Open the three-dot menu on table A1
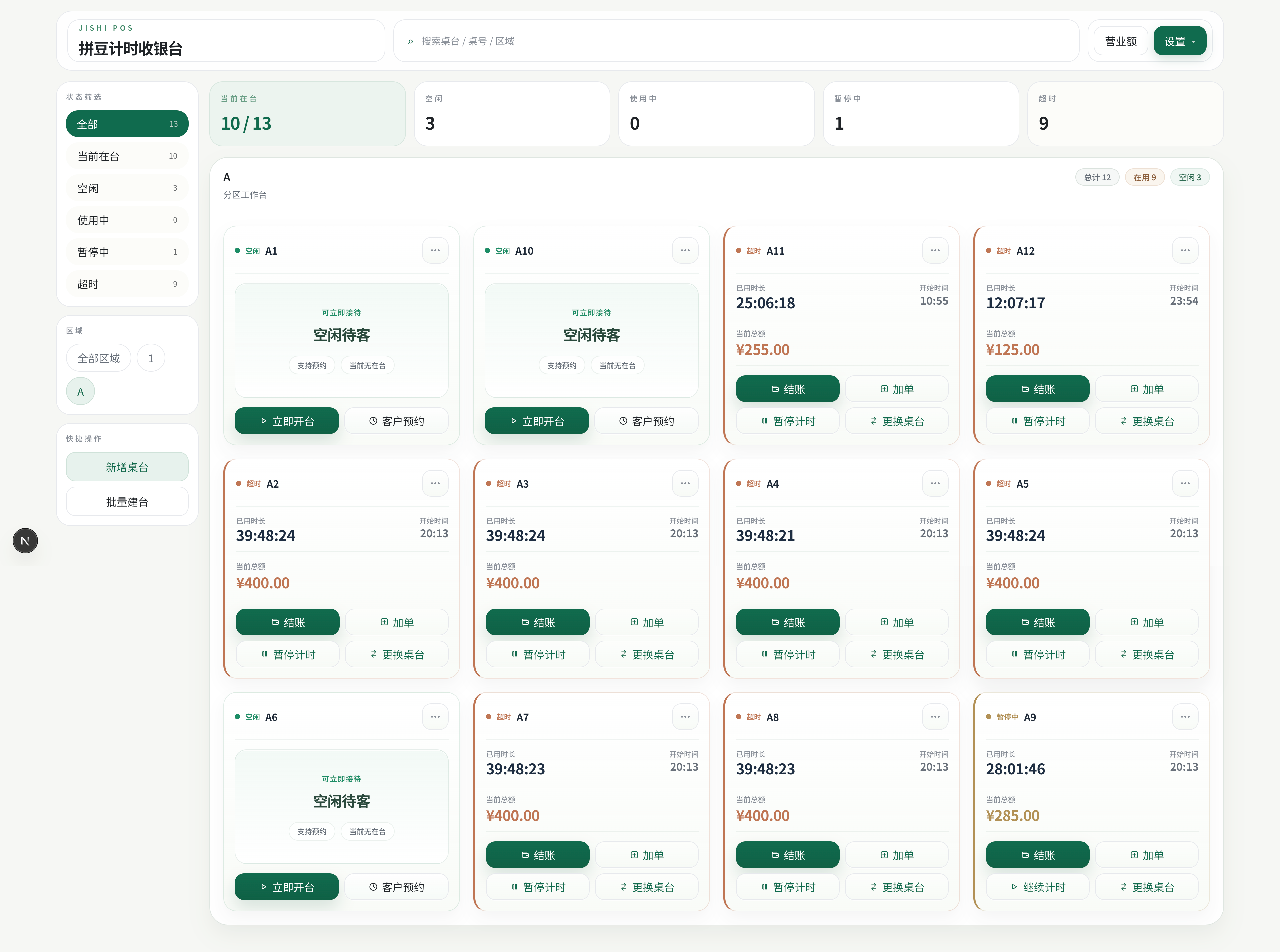Viewport: 1280px width, 952px height. pyautogui.click(x=435, y=251)
